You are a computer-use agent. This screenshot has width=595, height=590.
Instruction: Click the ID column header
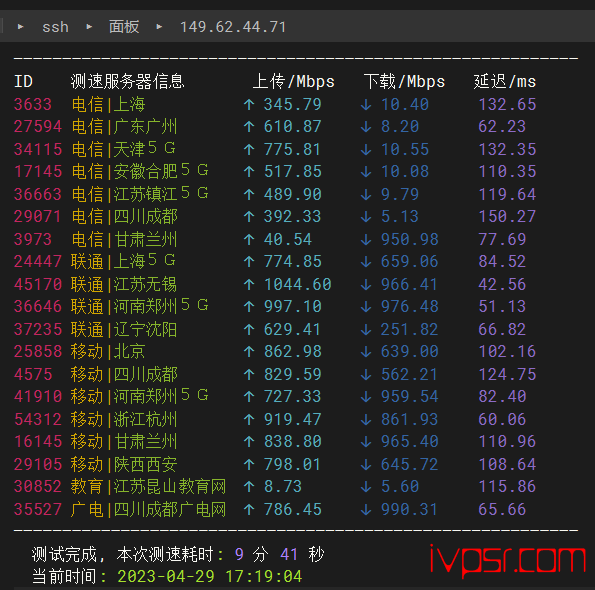(x=24, y=82)
